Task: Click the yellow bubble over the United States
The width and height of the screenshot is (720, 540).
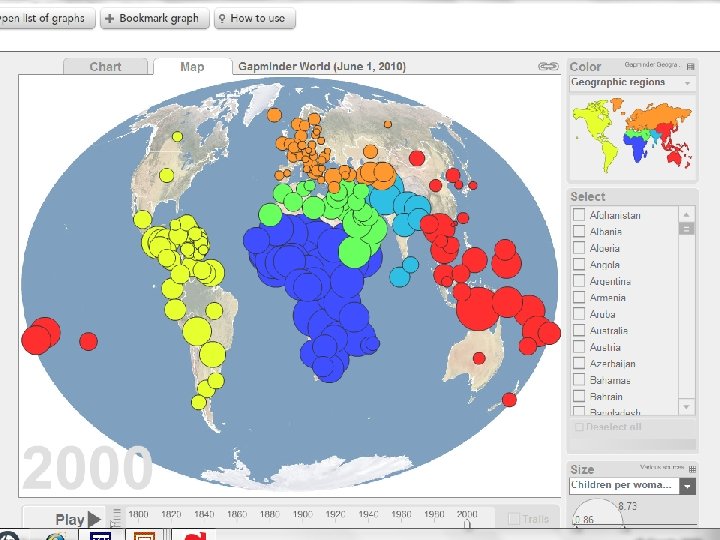Action: point(166,175)
